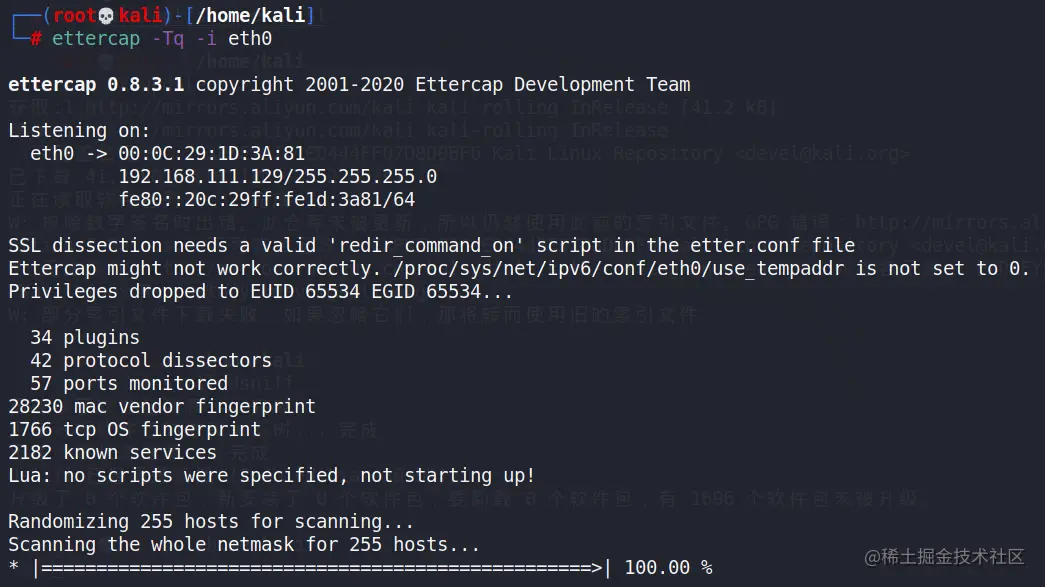The image size is (1045, 587).
Task: Click the IPv6 address fe80::20c:29ff:fe1d:3a81/64
Action: click(x=267, y=200)
